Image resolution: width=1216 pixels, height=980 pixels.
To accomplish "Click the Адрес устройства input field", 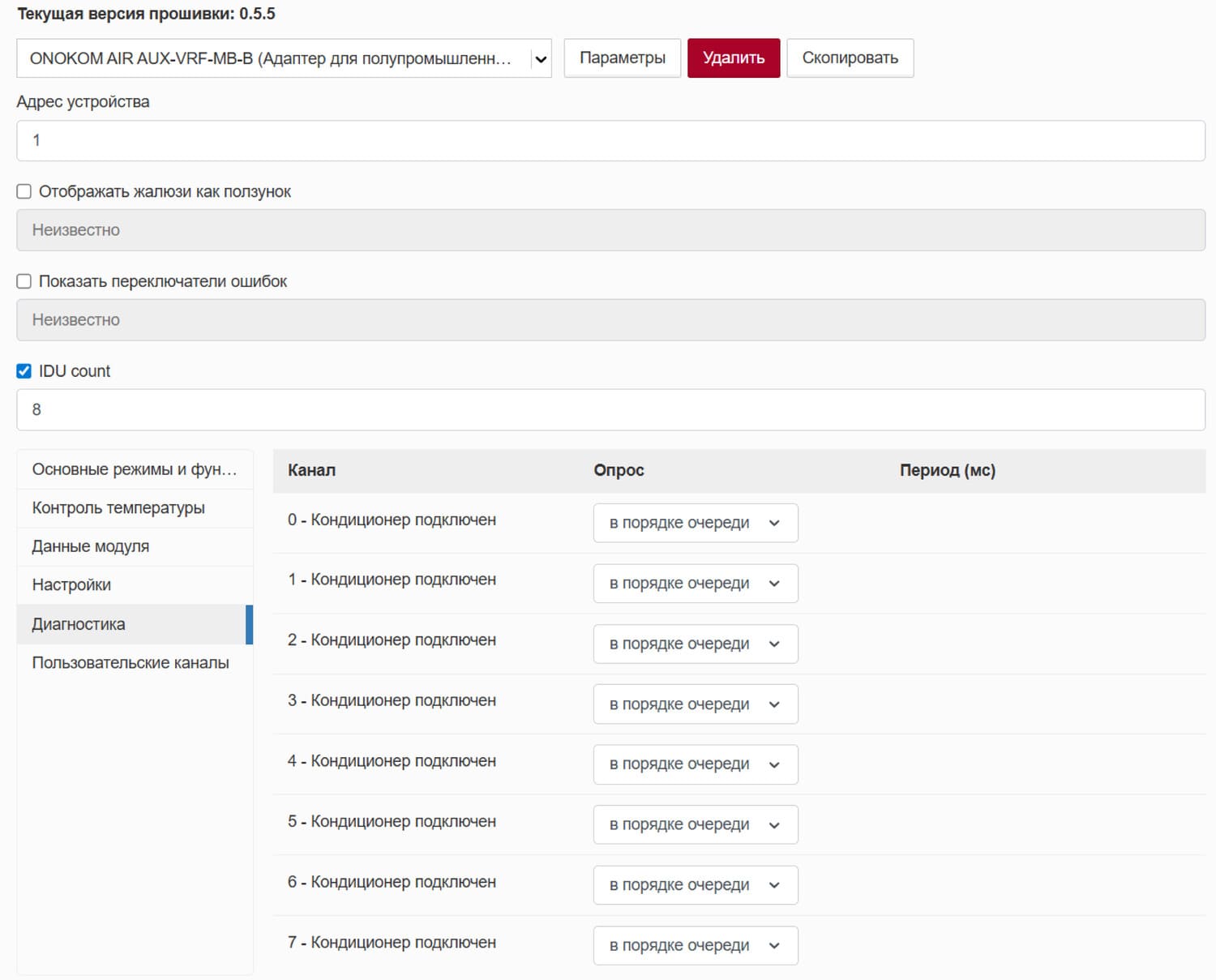I will tap(610, 141).
